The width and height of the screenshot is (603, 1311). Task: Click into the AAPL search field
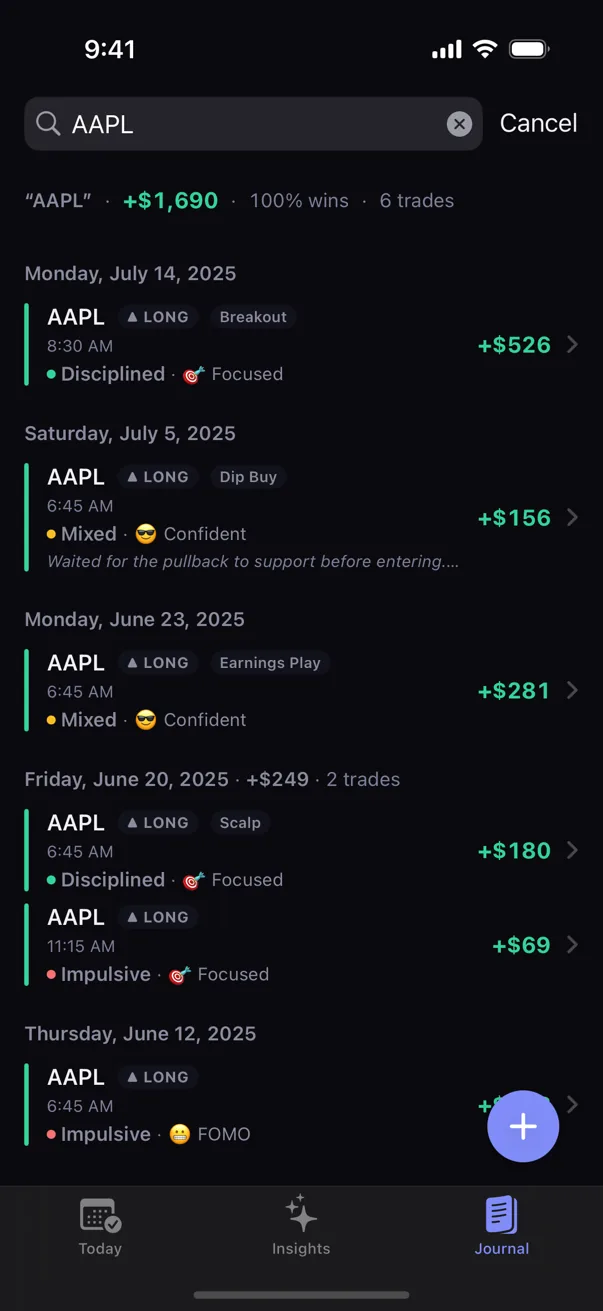[x=253, y=124]
